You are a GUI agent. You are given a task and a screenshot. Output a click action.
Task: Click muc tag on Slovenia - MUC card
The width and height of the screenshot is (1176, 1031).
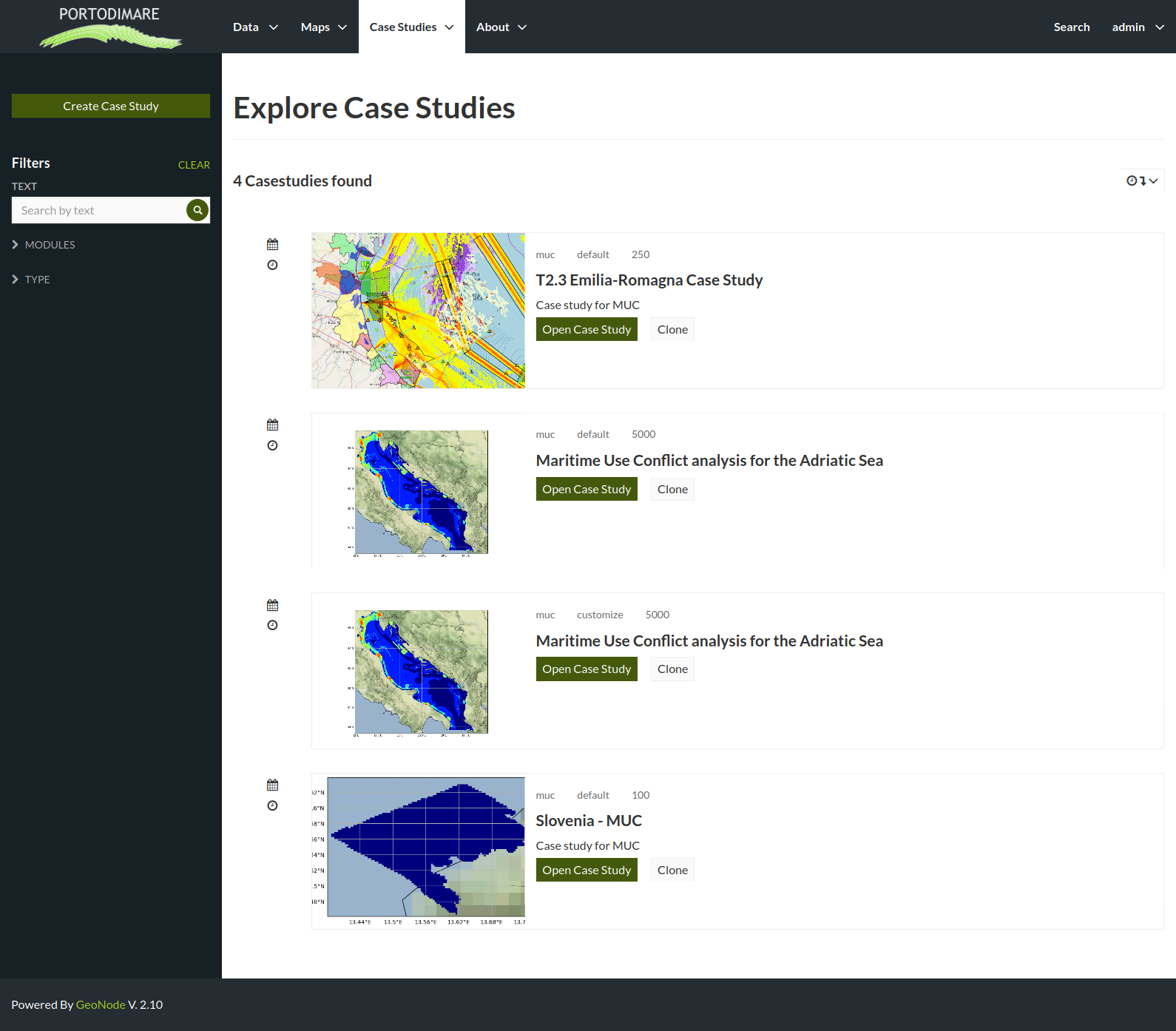[545, 795]
